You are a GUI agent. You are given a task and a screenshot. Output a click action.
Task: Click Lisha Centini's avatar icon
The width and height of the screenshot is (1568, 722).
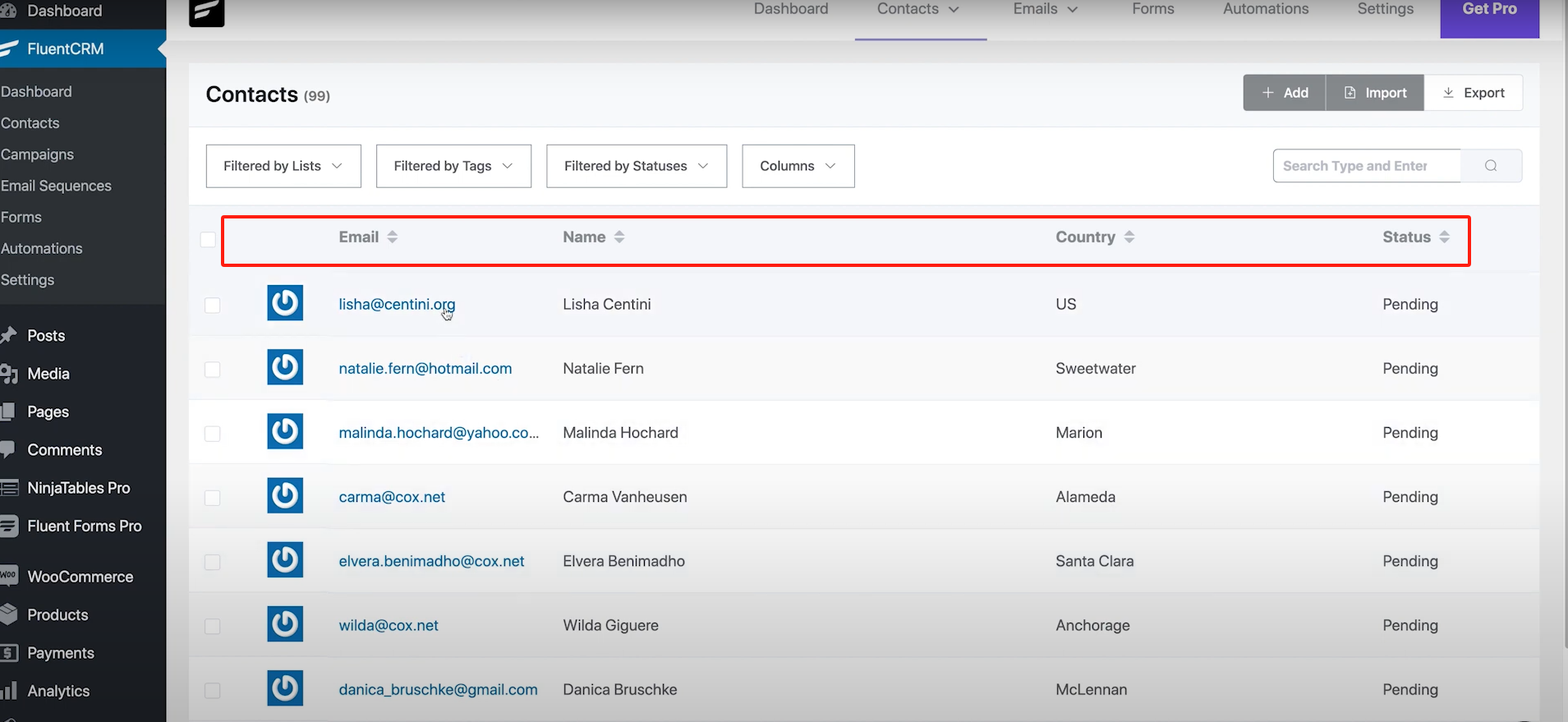point(285,303)
